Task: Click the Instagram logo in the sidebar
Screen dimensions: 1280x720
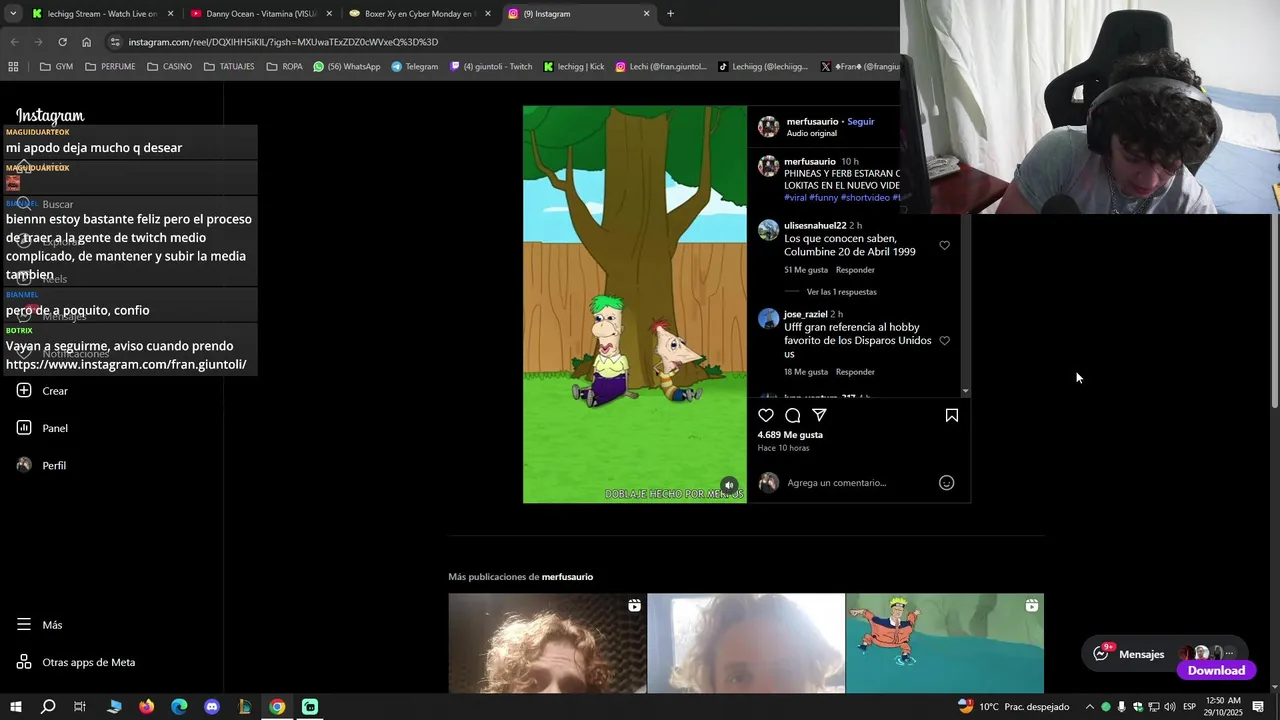Action: click(x=50, y=116)
